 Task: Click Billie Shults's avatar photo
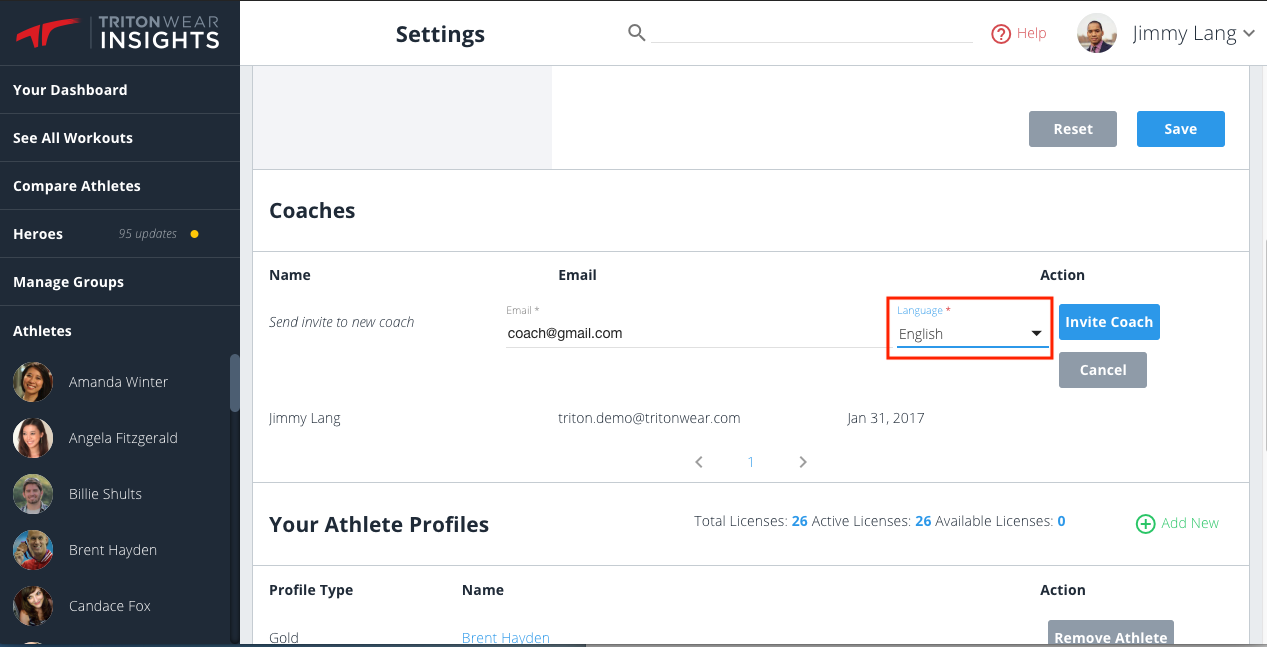33,494
